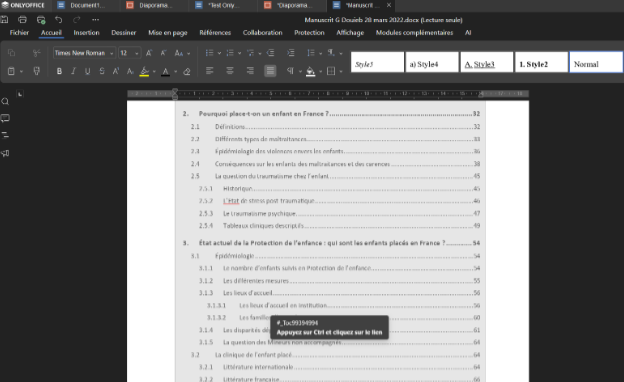Click the Borders icon
Image resolution: width=624 pixels, height=382 pixels.
click(331, 71)
